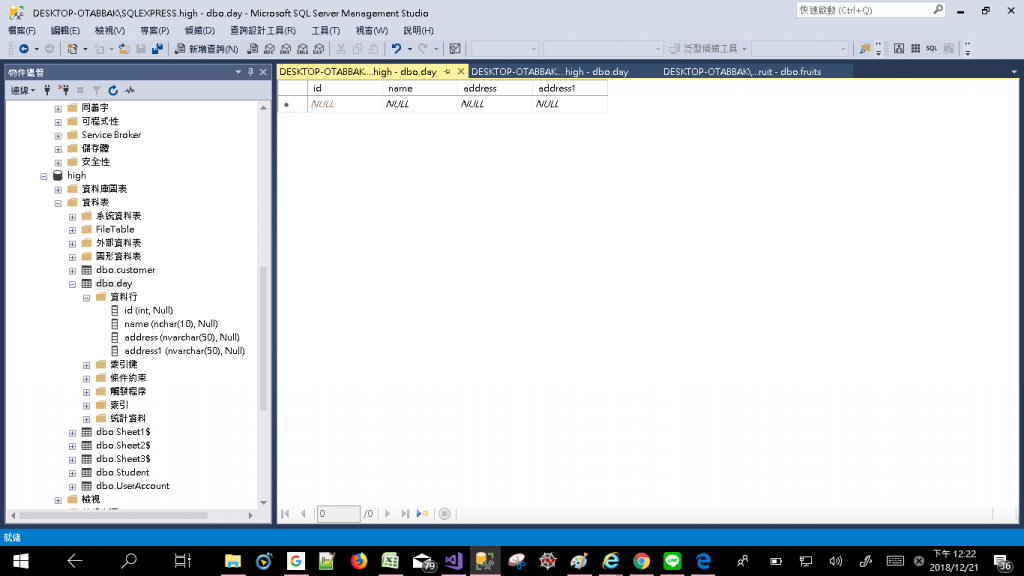Switch to the dbo.fruits tab
Viewport: 1024px width, 576px height.
tap(742, 72)
